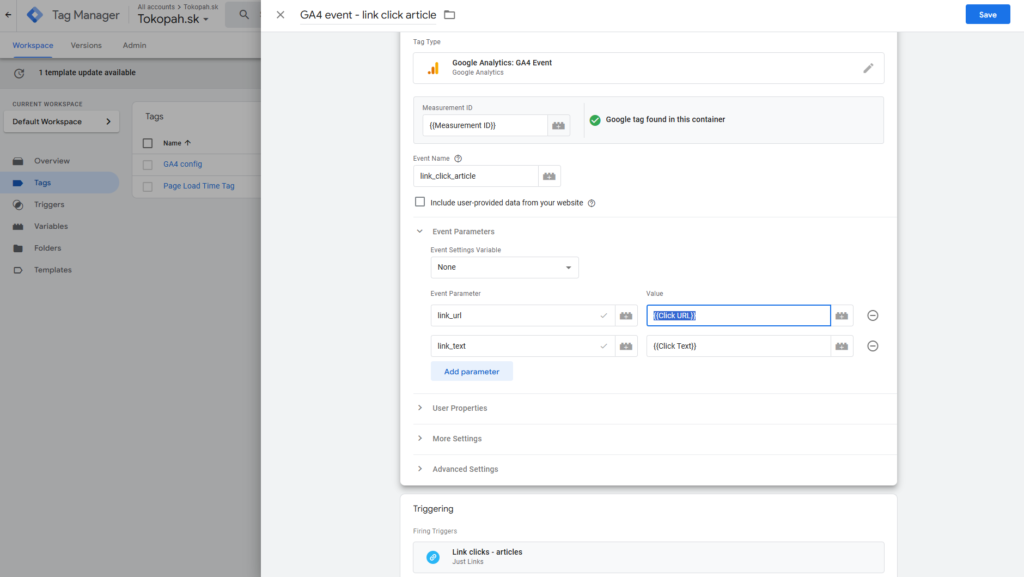1024x577 pixels.
Task: Switch to Versions tab
Action: [86, 45]
